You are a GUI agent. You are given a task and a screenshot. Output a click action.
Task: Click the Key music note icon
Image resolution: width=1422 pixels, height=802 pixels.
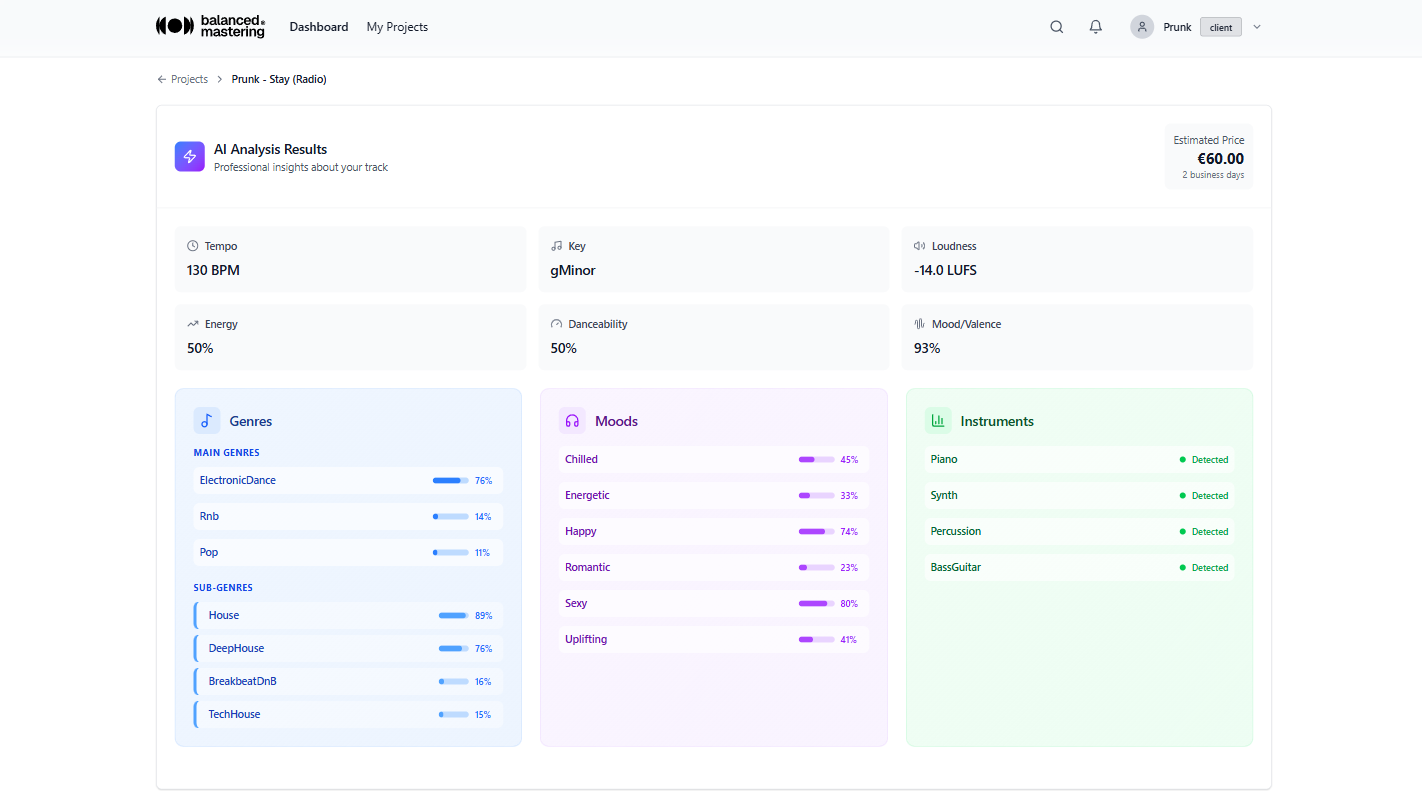click(556, 245)
